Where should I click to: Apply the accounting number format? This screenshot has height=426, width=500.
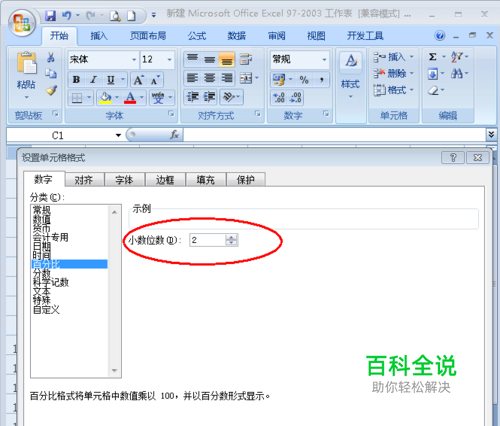279,79
